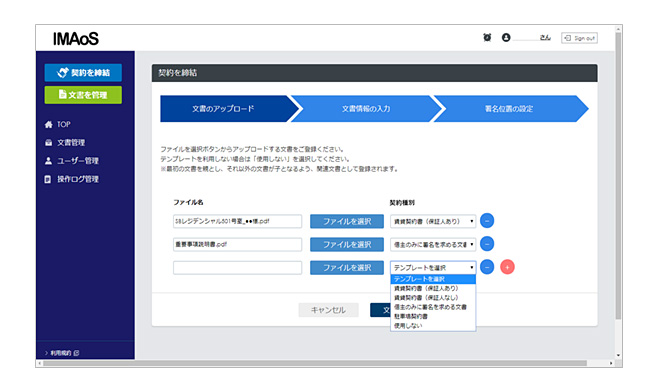Open ユーザー管理 in the sidebar
650x389 pixels.
(x=72, y=161)
